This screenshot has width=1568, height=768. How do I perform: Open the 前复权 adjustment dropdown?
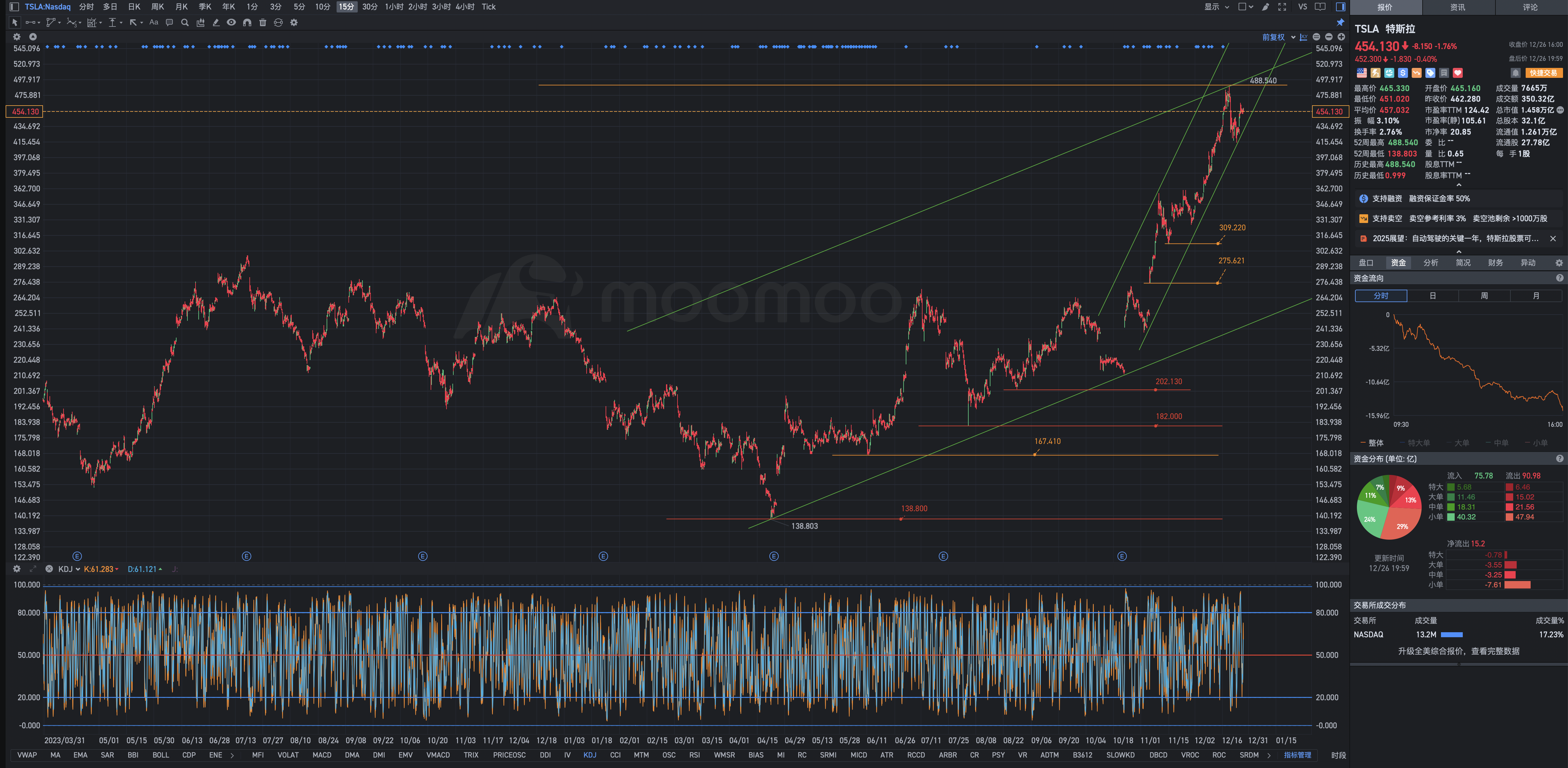(1278, 37)
